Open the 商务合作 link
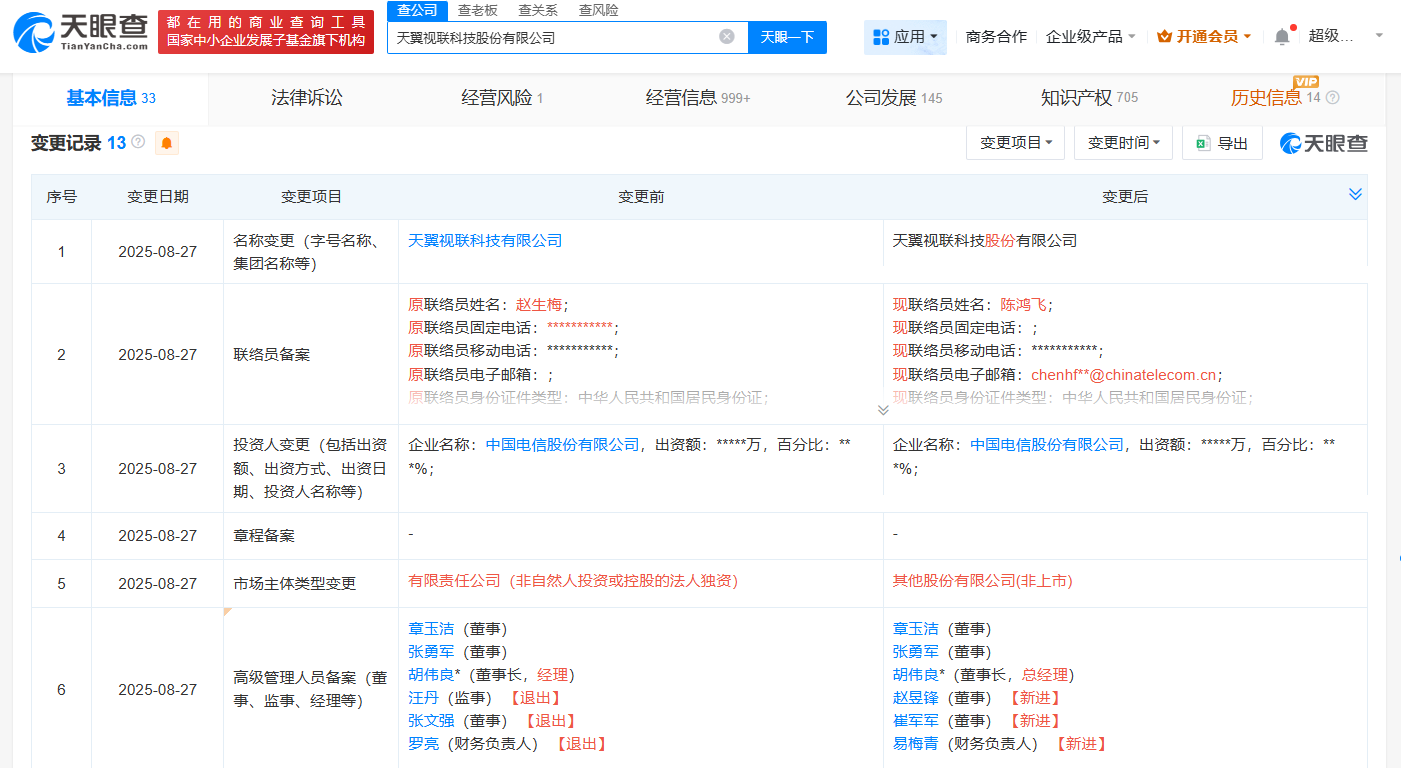 tap(996, 37)
